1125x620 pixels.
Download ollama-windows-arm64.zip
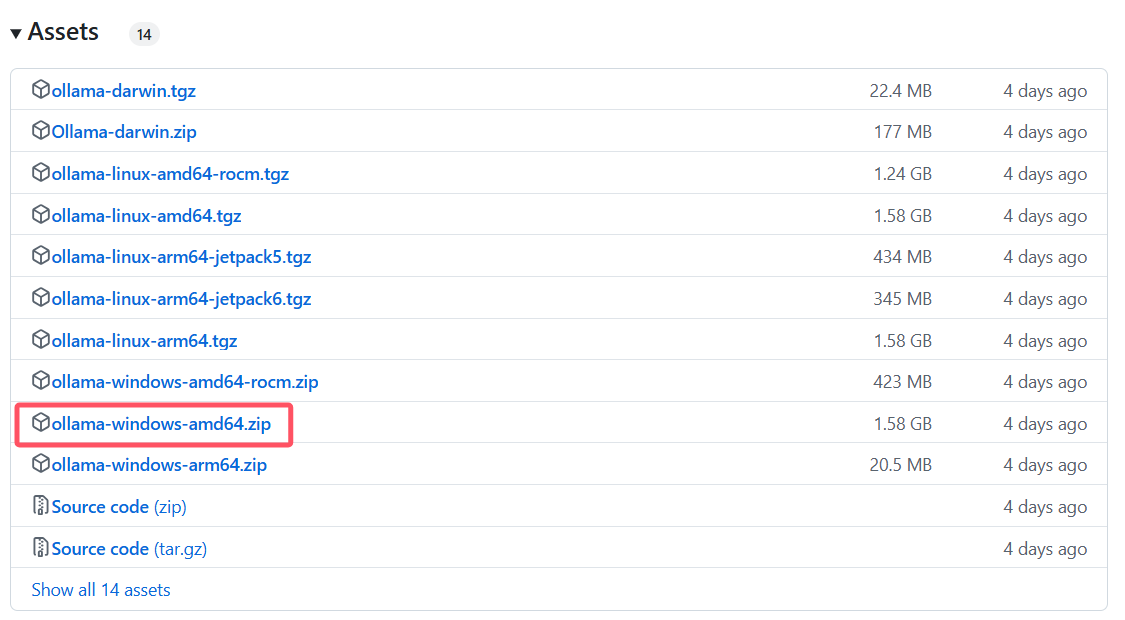point(159,465)
